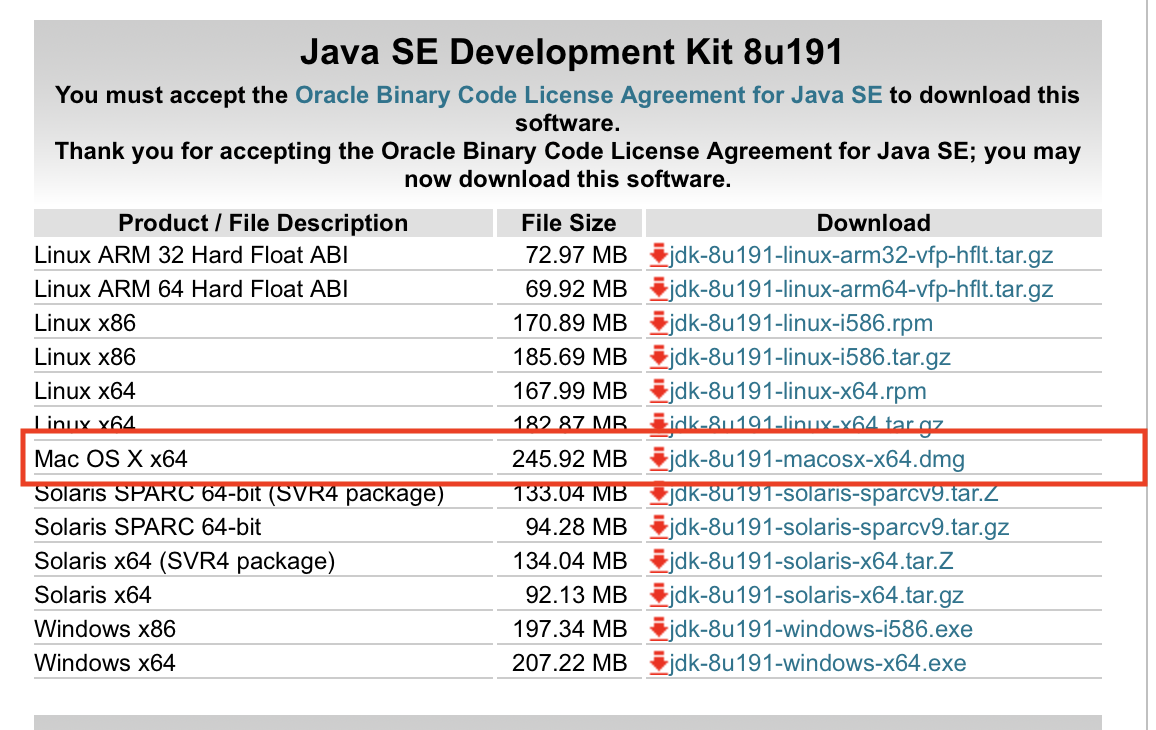Viewport: 1156px width, 730px height.
Task: Click download icon beside solaris-x64.tar.Z
Action: [658, 562]
